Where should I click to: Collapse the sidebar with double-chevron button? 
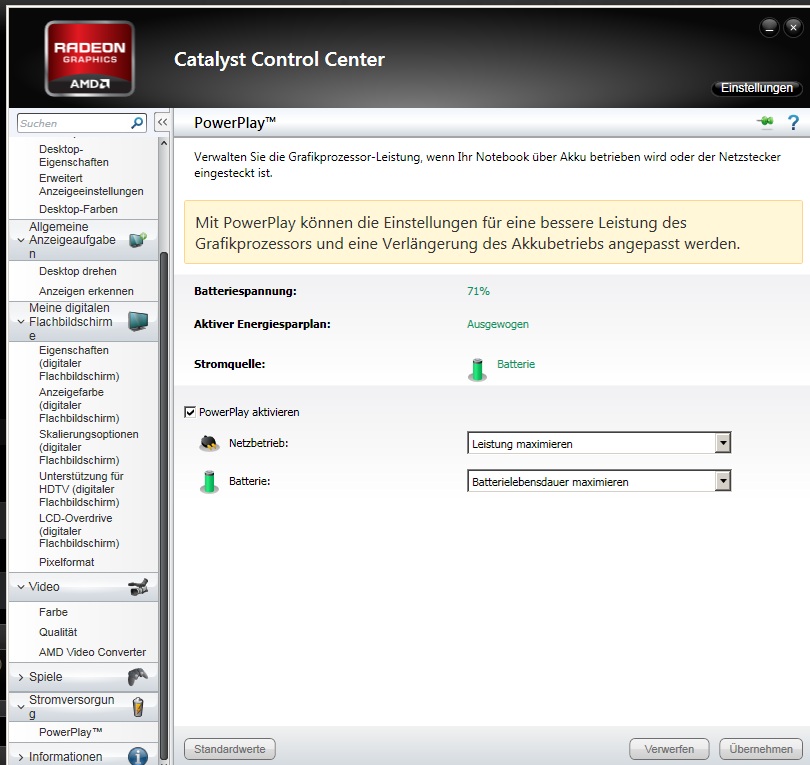pos(162,122)
